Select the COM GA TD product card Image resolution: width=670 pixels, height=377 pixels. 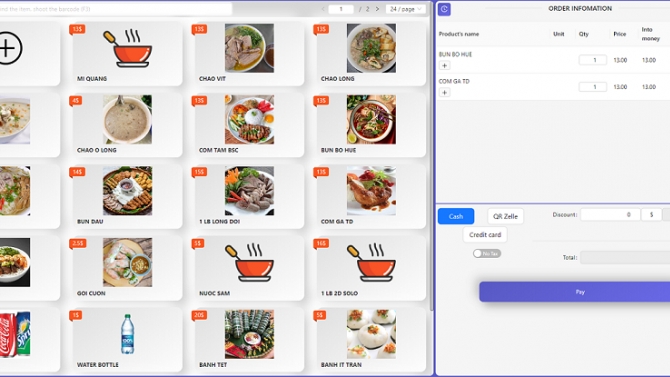click(371, 196)
